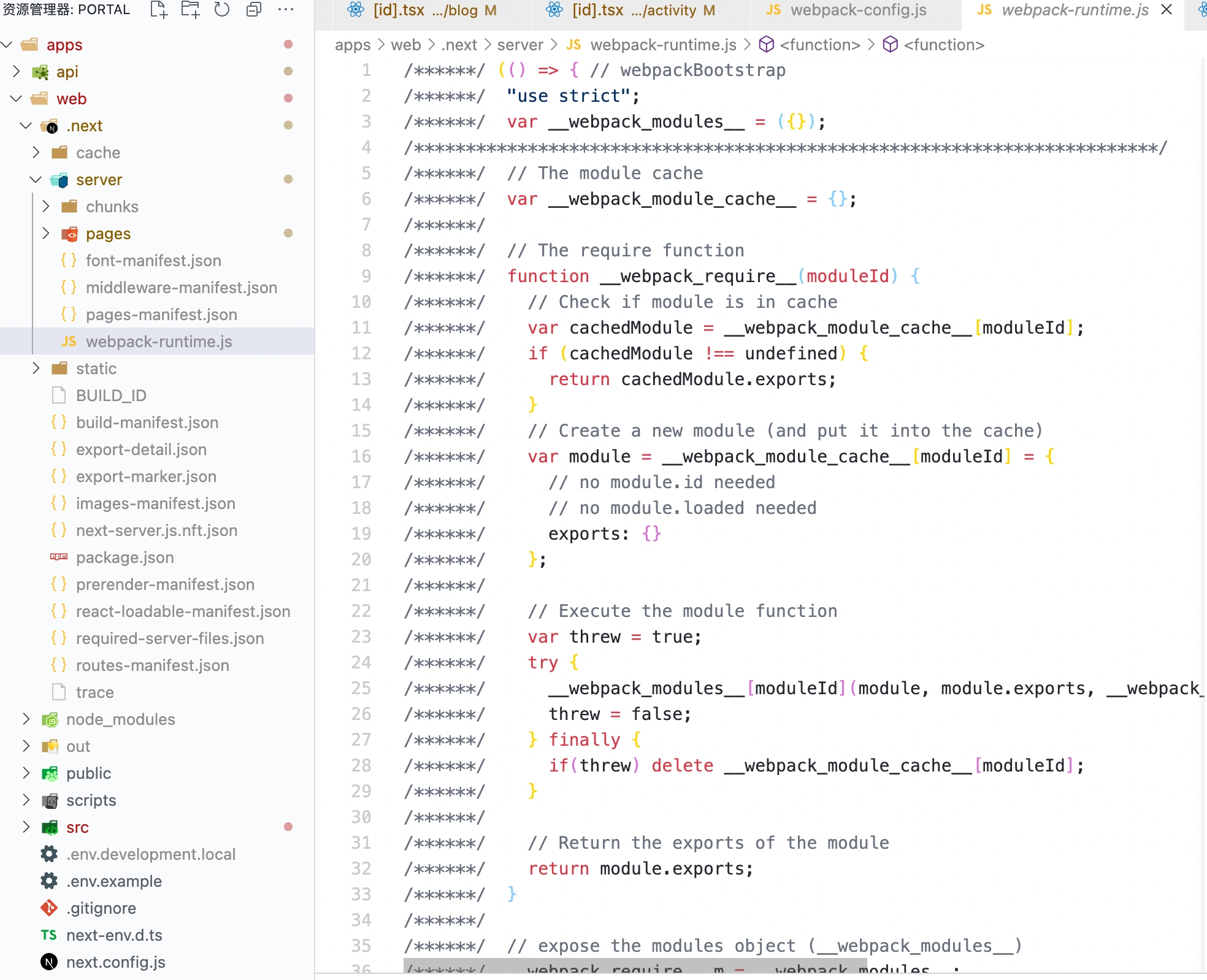Expand the chunks folder
The height and width of the screenshot is (980, 1207).
pos(46,207)
